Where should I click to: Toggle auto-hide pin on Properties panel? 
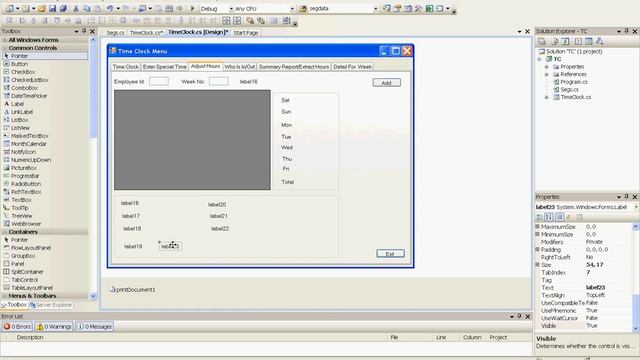point(627,197)
